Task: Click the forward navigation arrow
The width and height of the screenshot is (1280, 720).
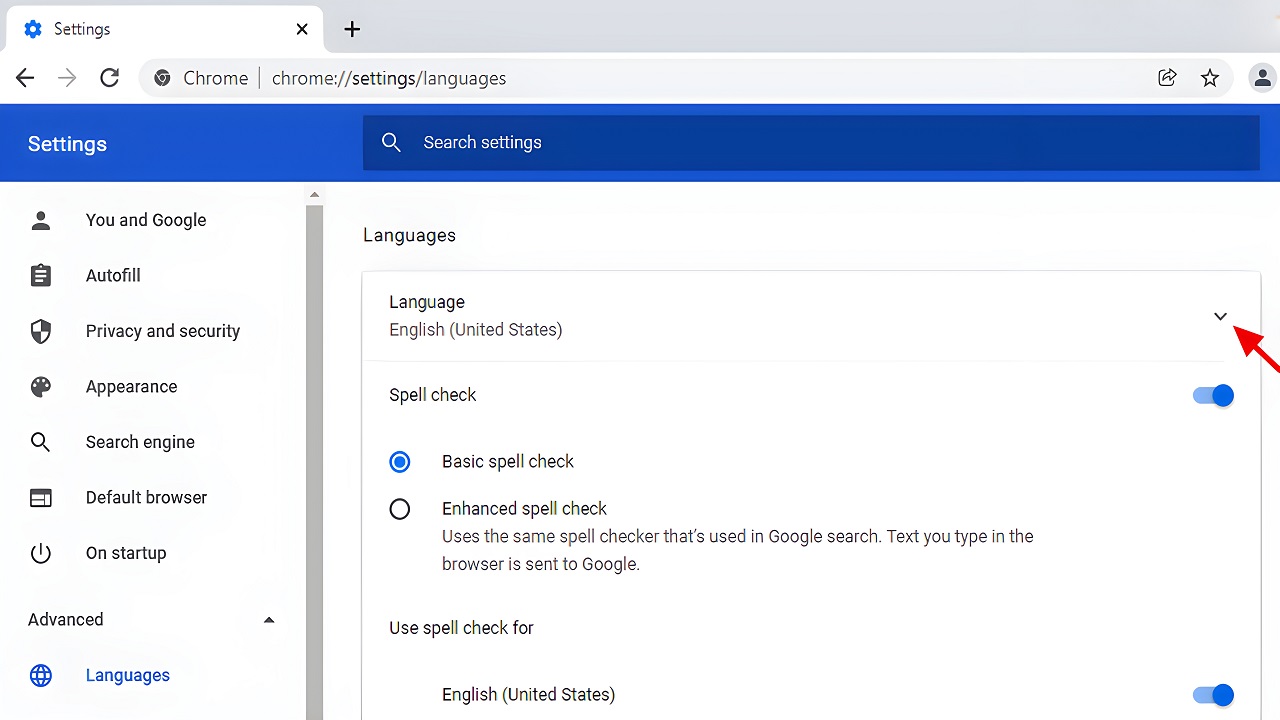Action: coord(67,78)
